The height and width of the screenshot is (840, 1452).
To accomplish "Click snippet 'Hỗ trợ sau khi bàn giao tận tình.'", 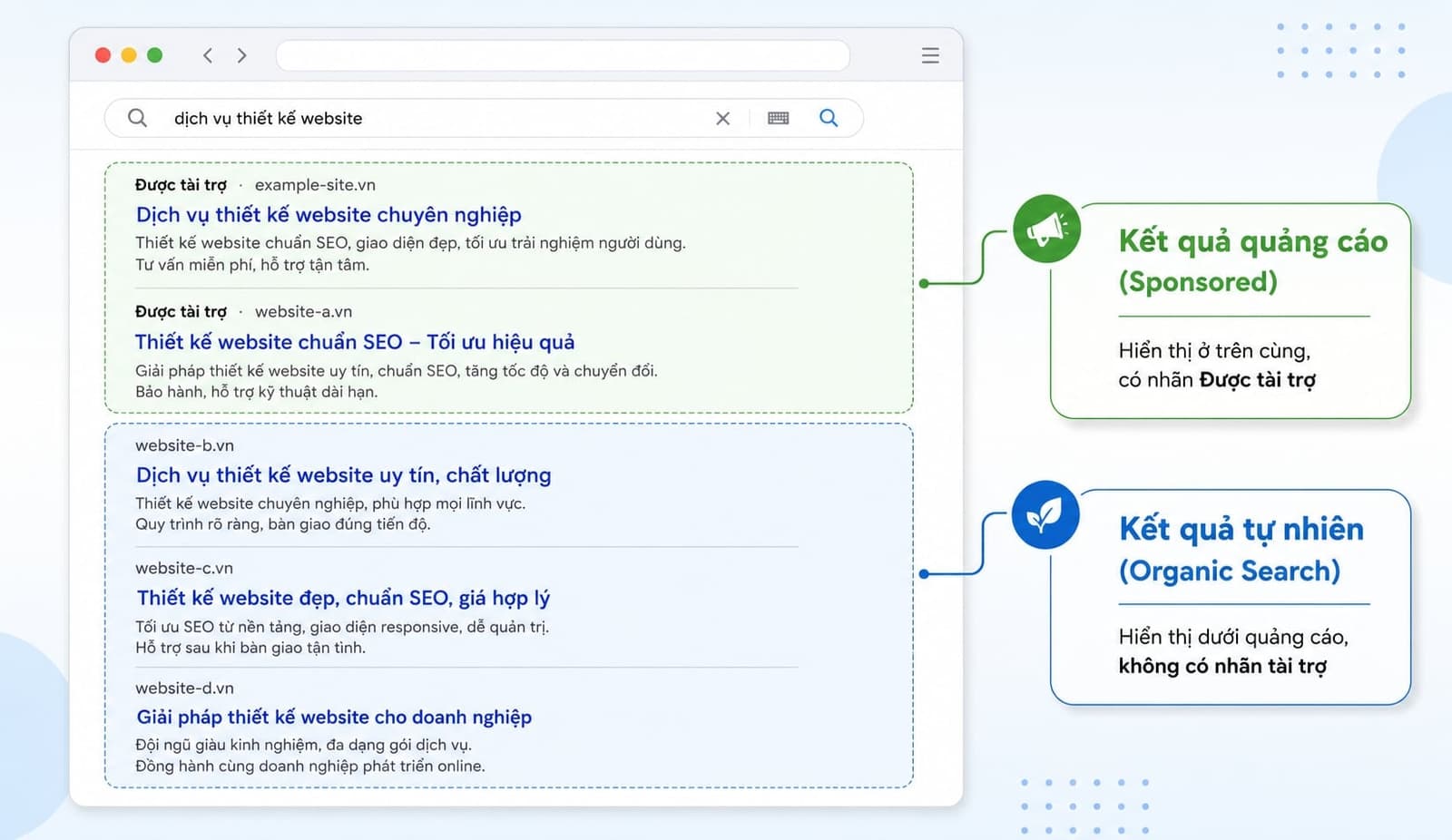I will pyautogui.click(x=250, y=648).
